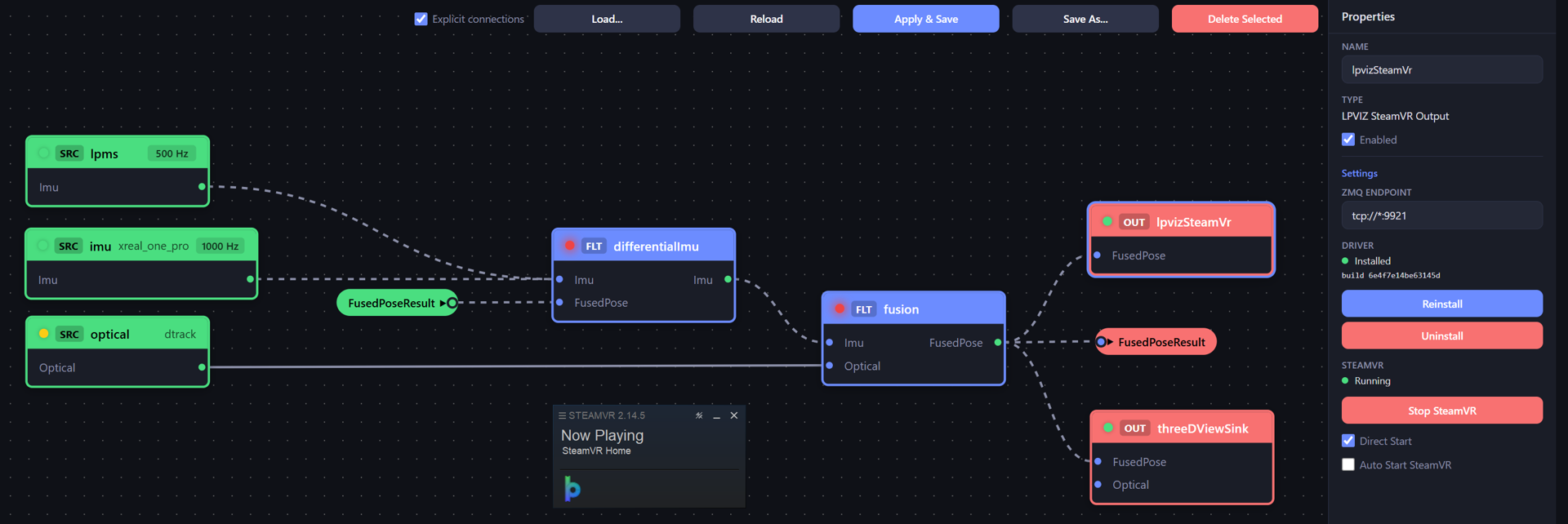This screenshot has width=1568, height=524.
Task: Click the red status dot on fusion node
Action: [x=840, y=308]
